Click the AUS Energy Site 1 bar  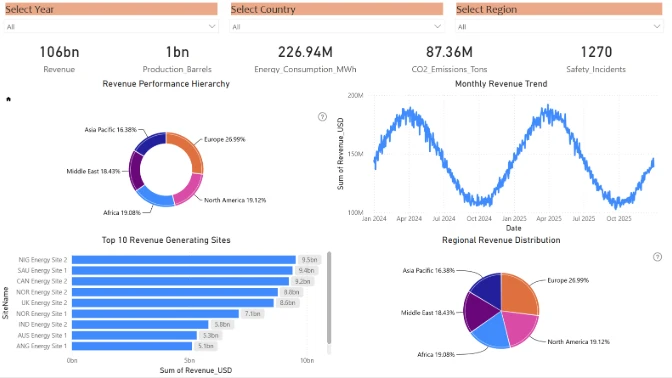coord(134,335)
